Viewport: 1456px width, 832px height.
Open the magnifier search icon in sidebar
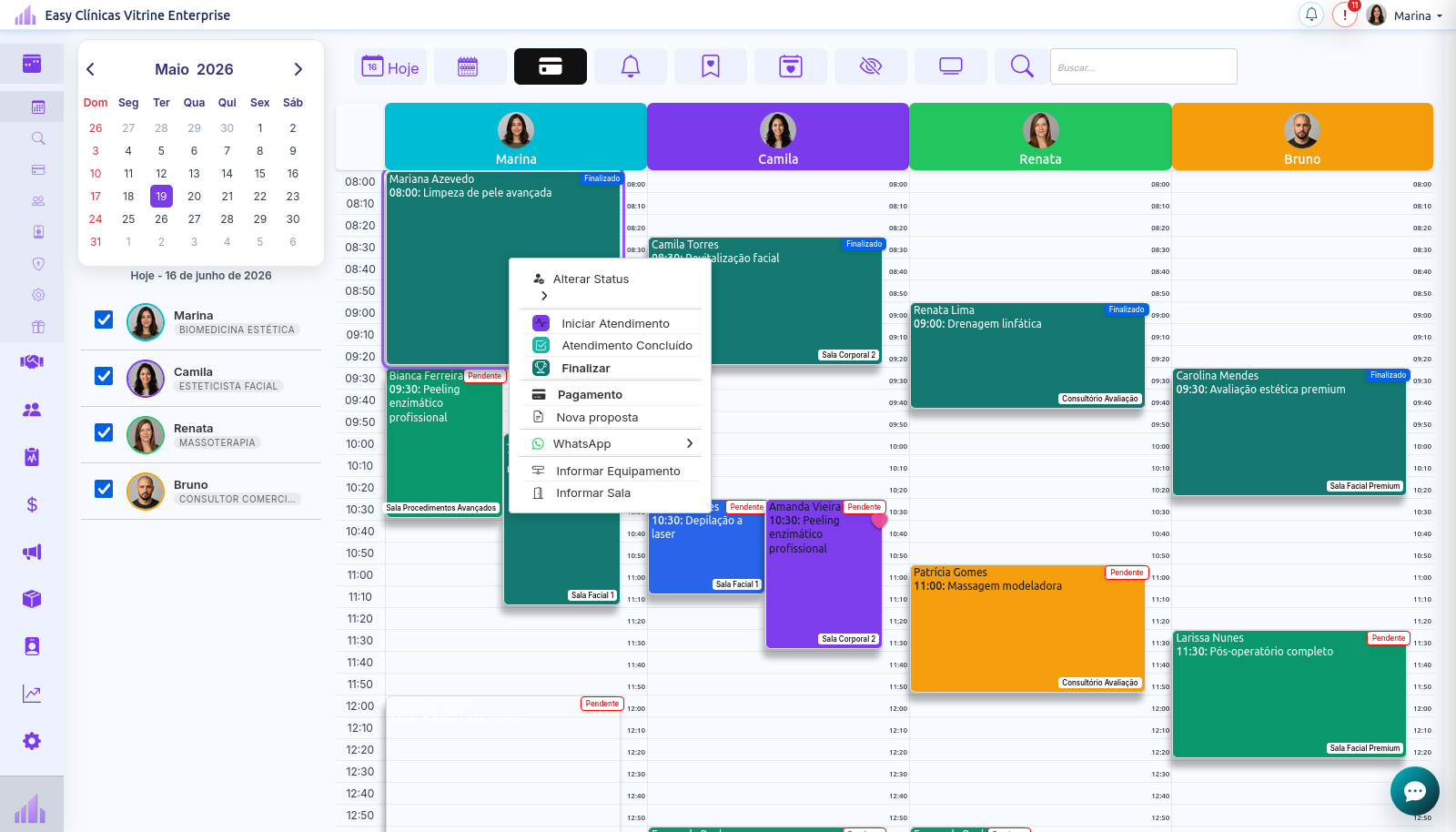38,138
